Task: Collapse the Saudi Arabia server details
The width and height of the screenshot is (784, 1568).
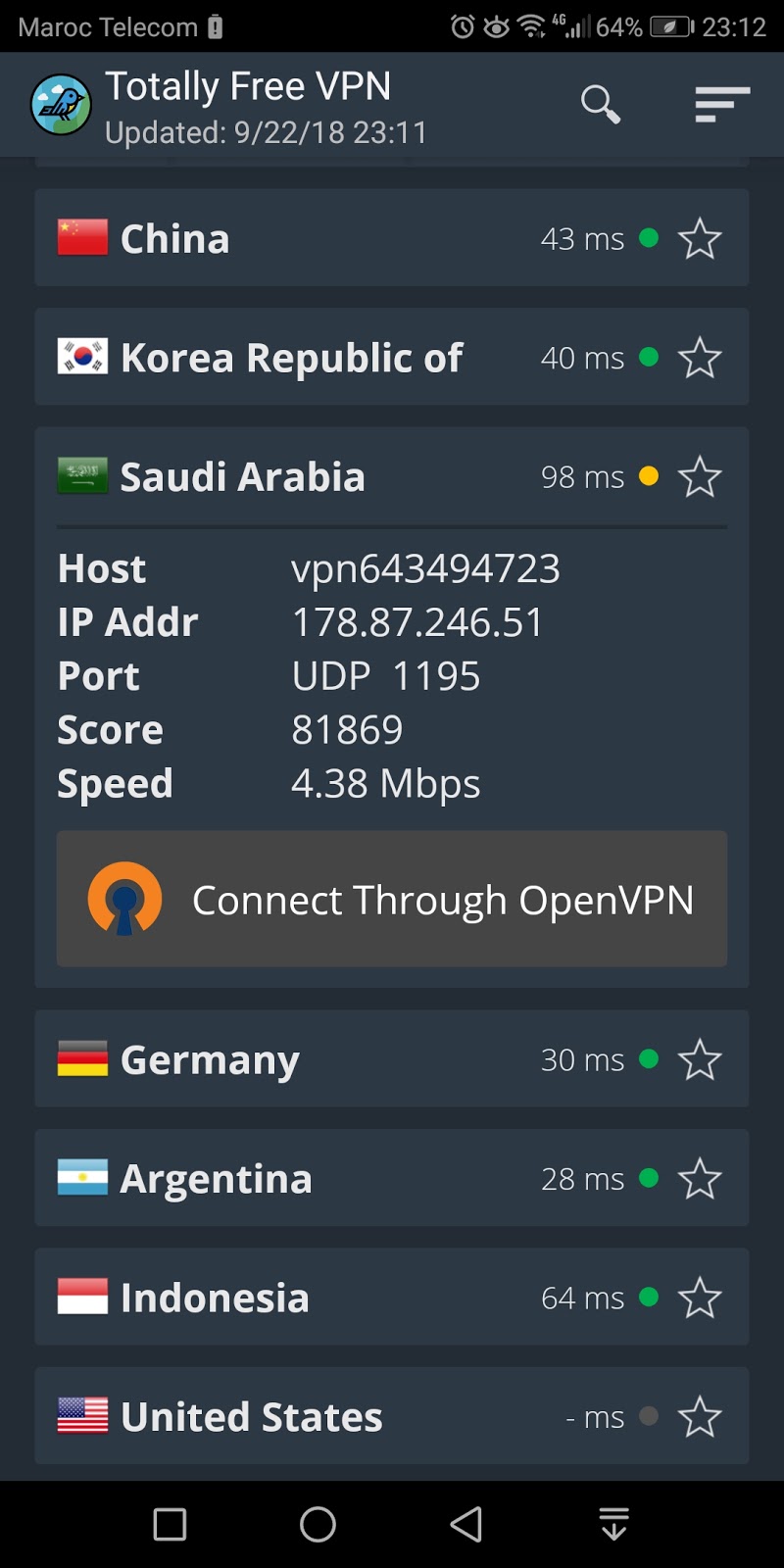Action: pyautogui.click(x=242, y=477)
